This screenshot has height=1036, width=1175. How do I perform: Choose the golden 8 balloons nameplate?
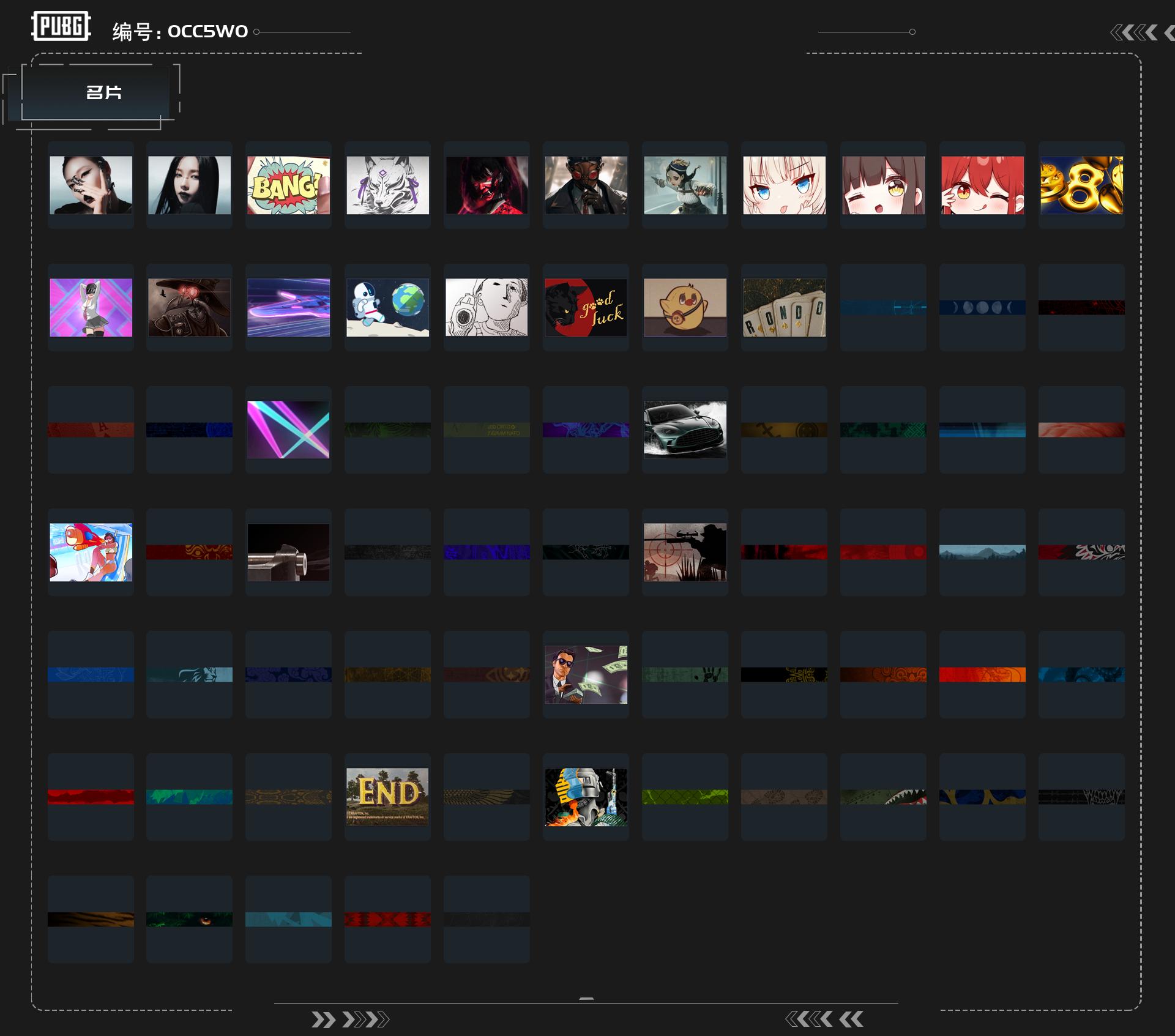coord(1081,185)
